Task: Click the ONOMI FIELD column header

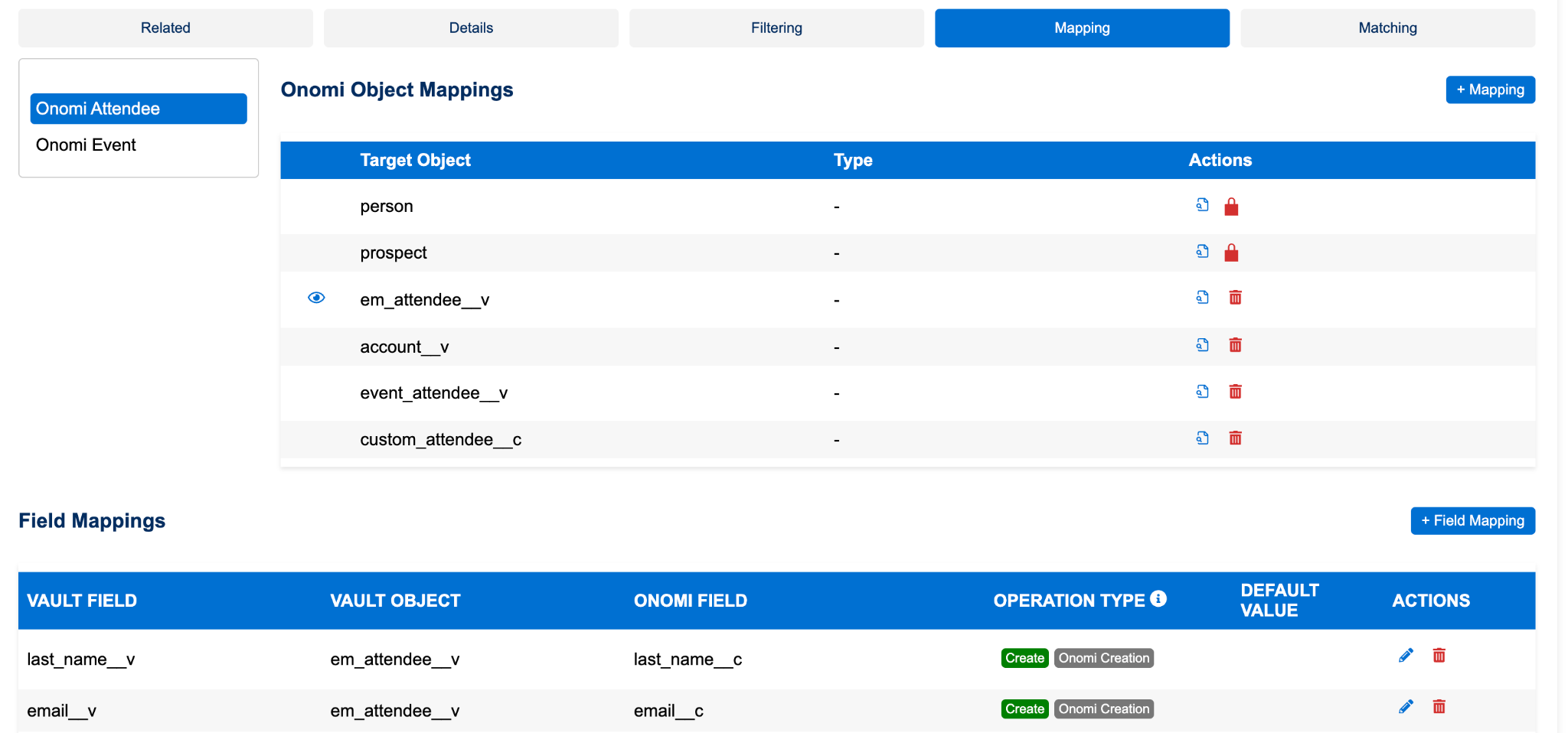Action: click(x=690, y=601)
